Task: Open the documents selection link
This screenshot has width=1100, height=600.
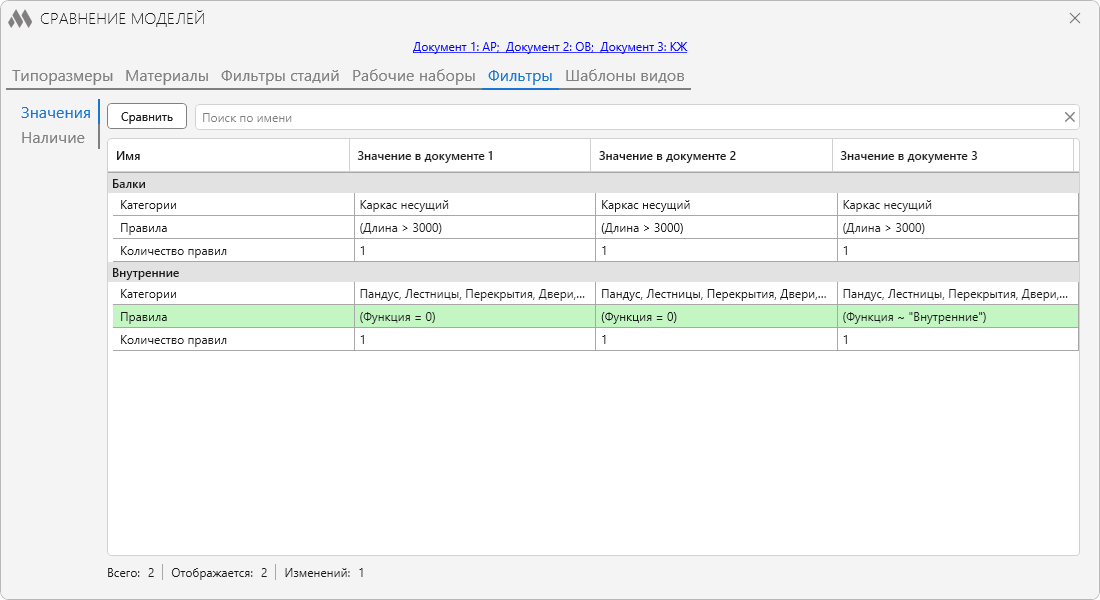Action: [550, 47]
